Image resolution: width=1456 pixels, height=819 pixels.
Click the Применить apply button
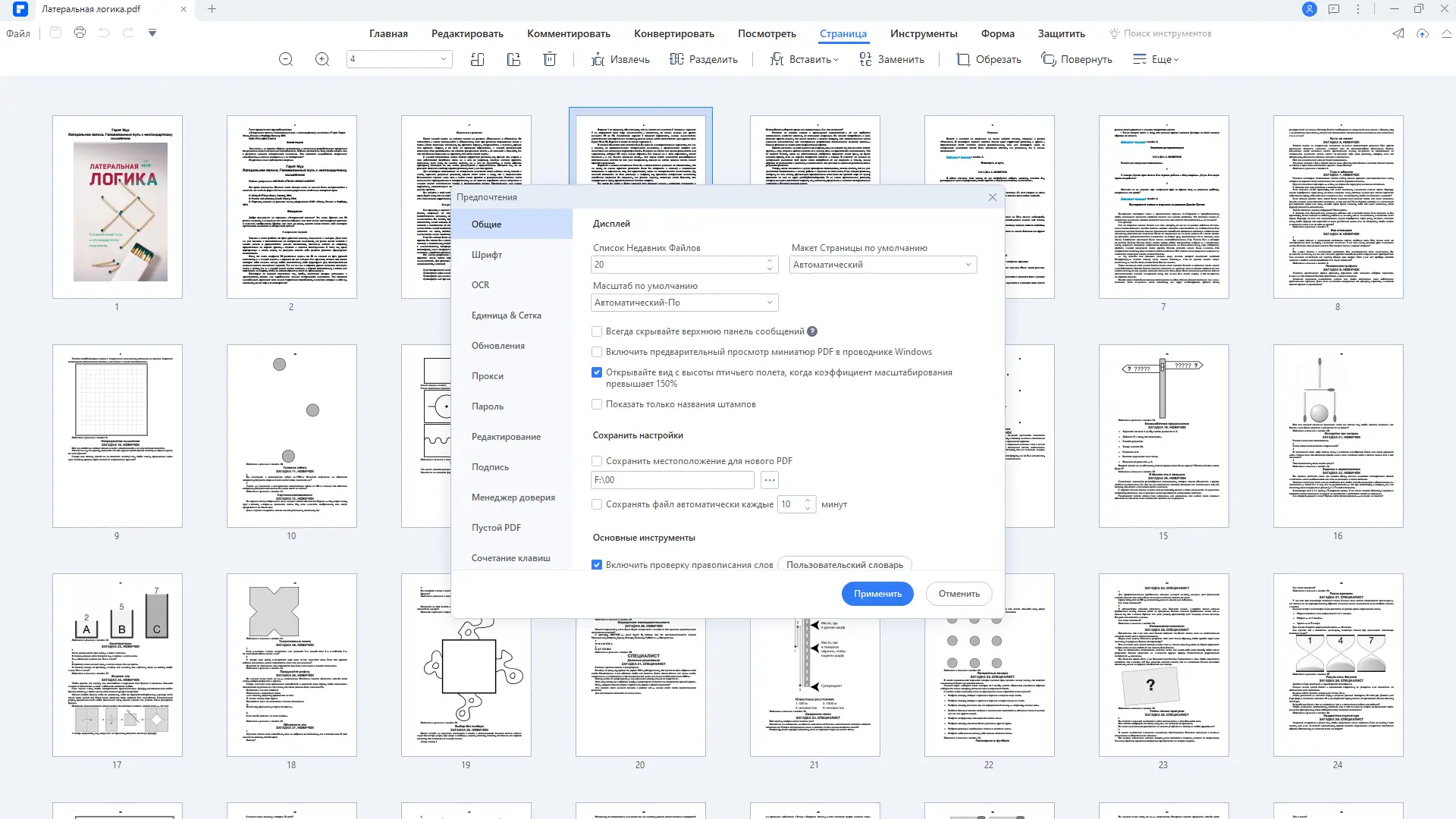[877, 594]
